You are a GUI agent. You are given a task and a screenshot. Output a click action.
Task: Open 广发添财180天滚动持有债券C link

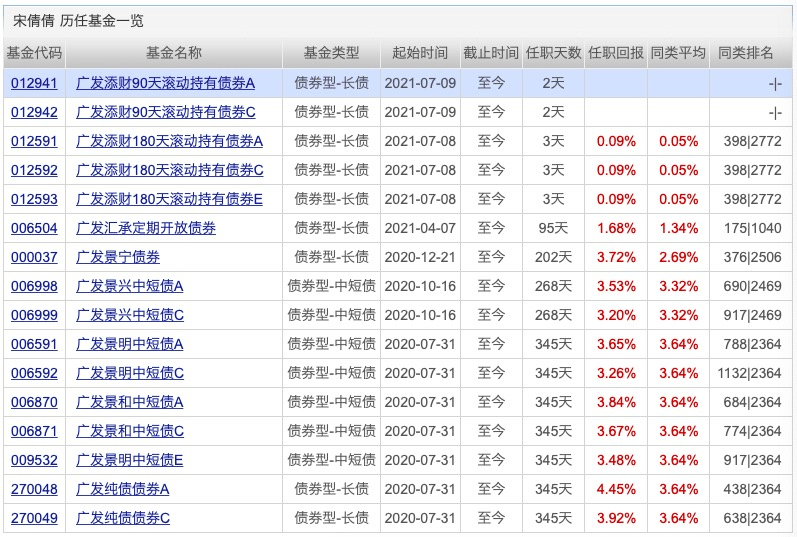click(x=169, y=170)
